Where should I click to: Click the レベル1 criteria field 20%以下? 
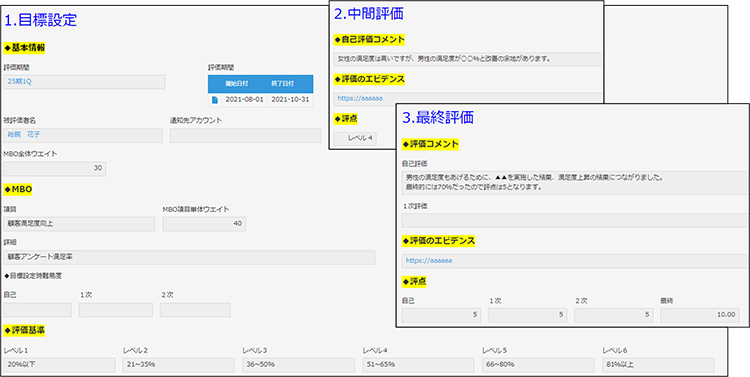[59, 365]
